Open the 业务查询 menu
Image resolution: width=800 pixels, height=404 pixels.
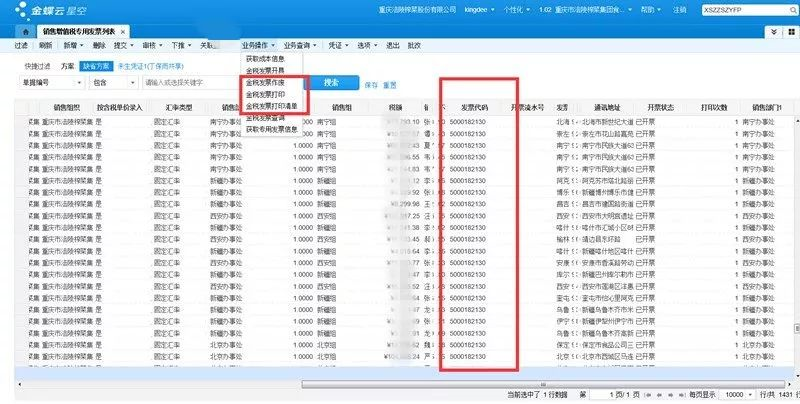301,45
